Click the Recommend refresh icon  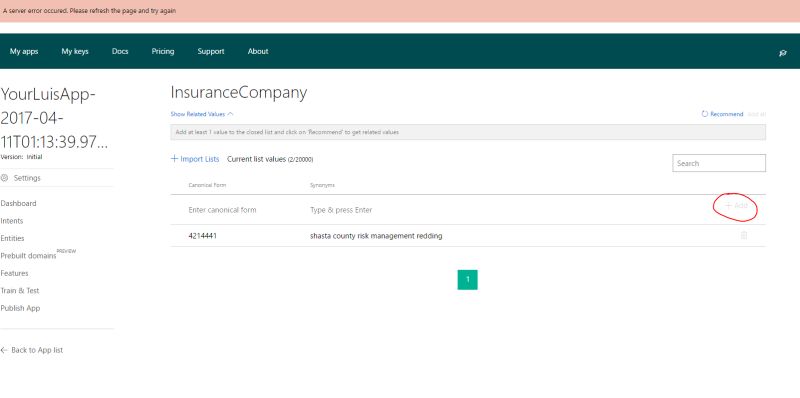[x=705, y=114]
